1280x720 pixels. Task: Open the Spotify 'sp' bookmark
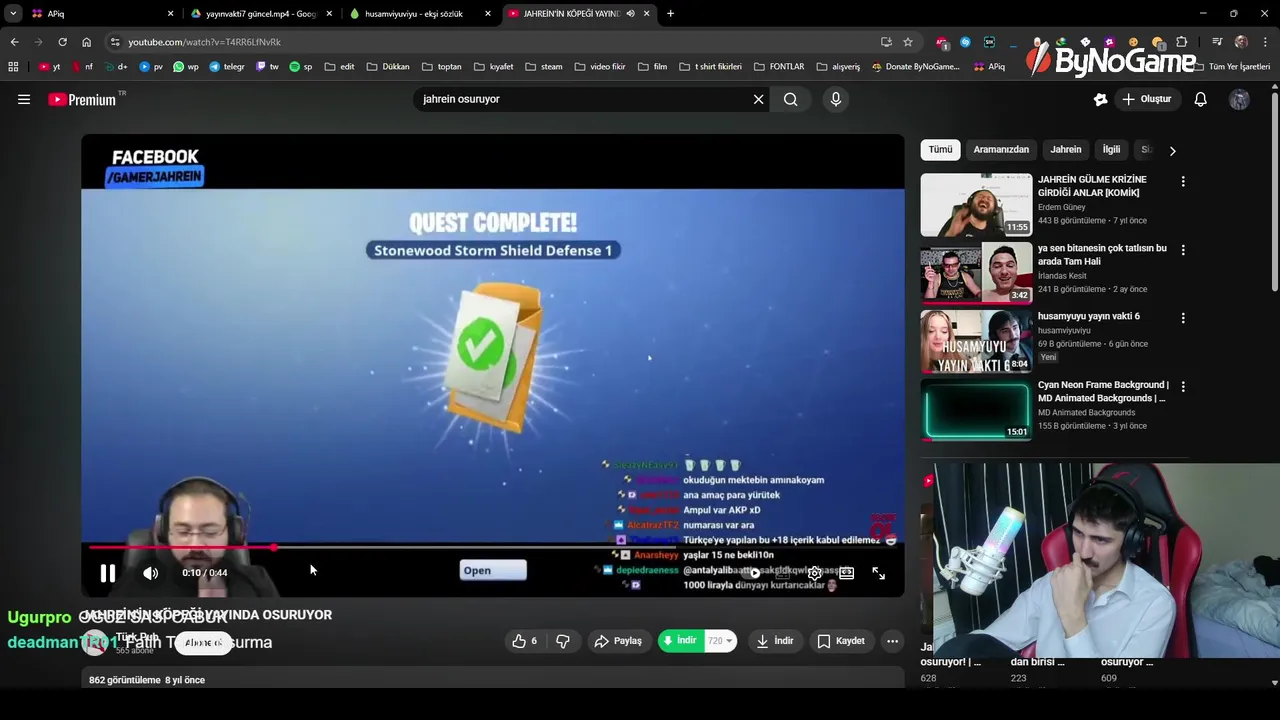point(301,67)
